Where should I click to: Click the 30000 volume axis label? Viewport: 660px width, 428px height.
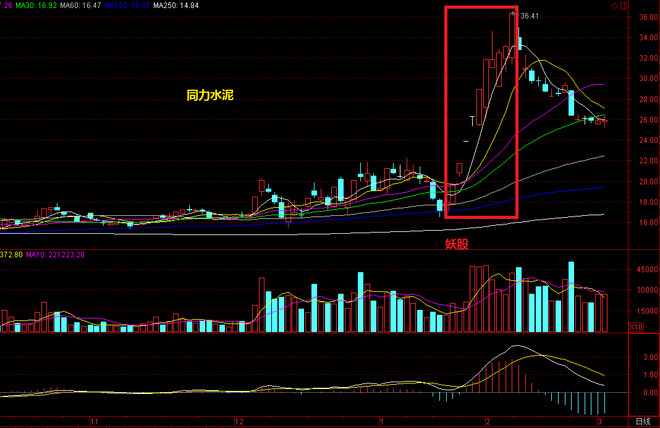[x=647, y=290]
